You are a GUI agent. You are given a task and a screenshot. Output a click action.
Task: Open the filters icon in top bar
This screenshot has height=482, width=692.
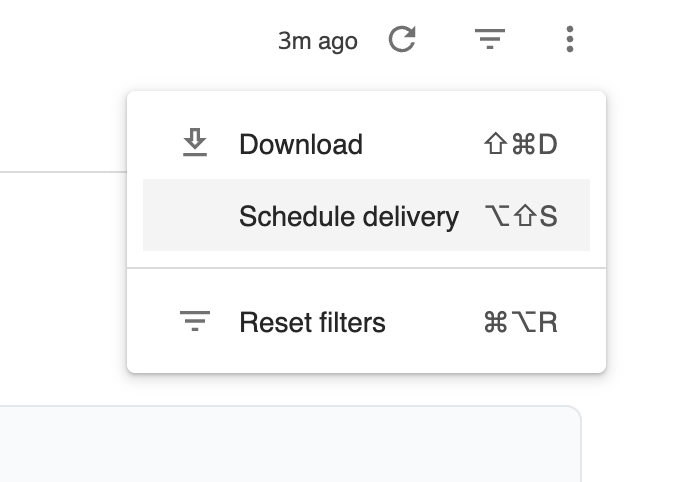click(x=489, y=39)
